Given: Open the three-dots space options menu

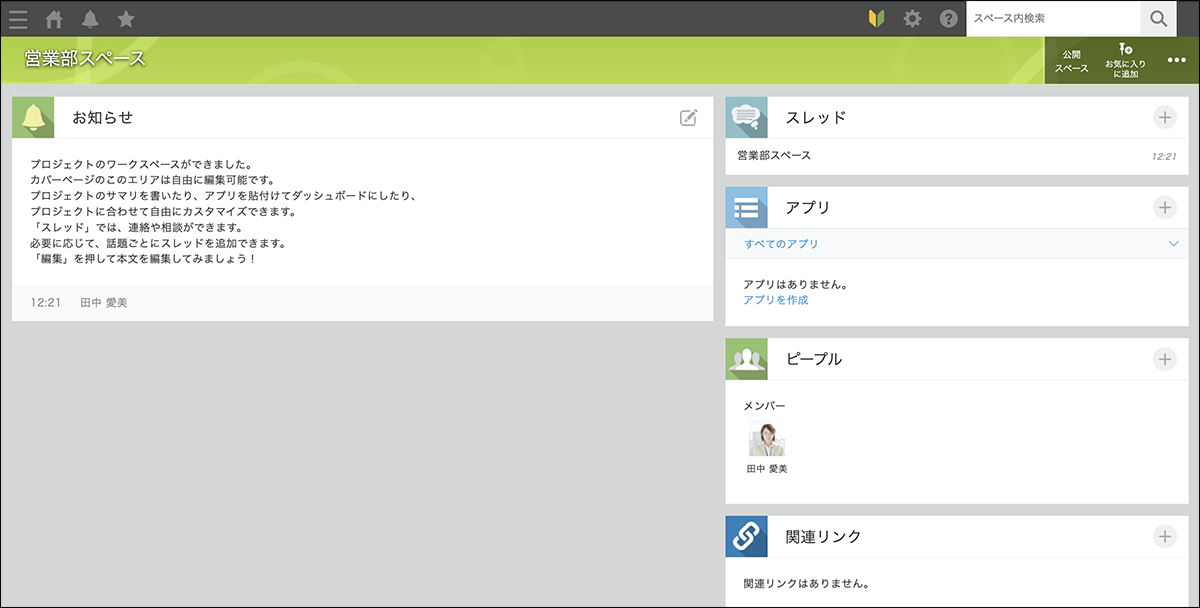Looking at the screenshot, I should coord(1176,60).
